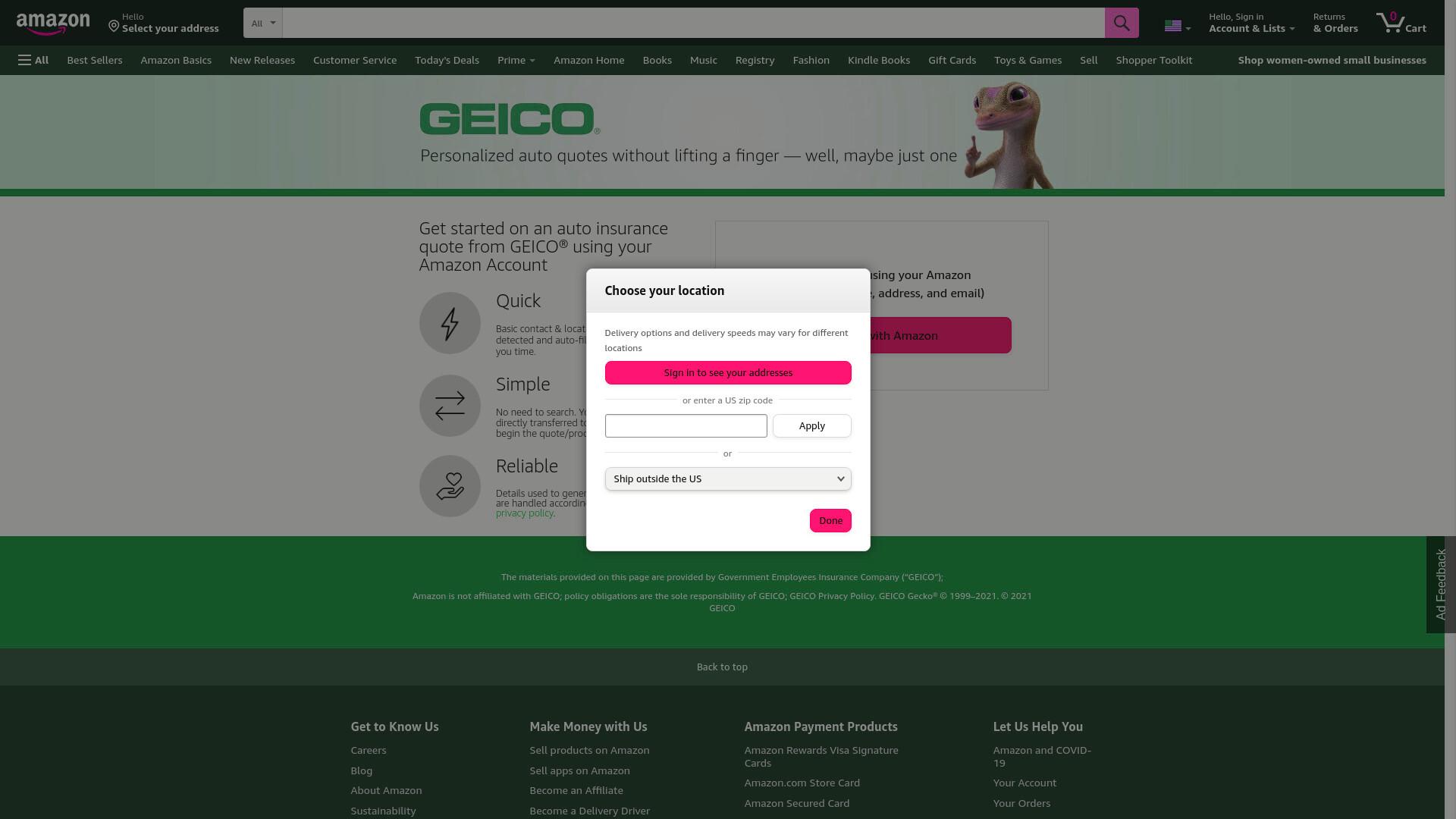Open the All search category dropdown
Image resolution: width=1456 pixels, height=819 pixels.
click(263, 23)
